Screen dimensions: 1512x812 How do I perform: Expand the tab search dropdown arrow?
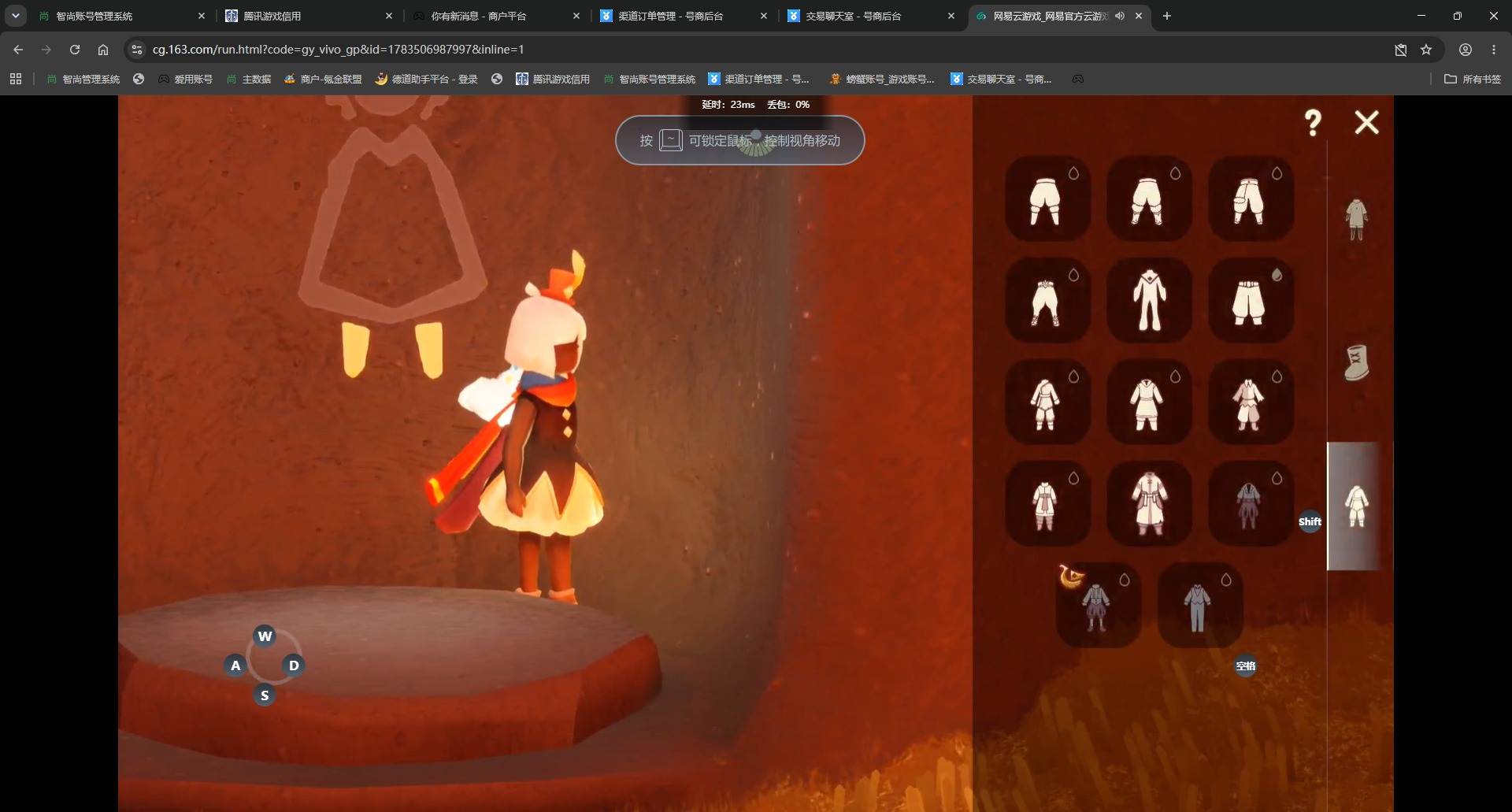15,16
